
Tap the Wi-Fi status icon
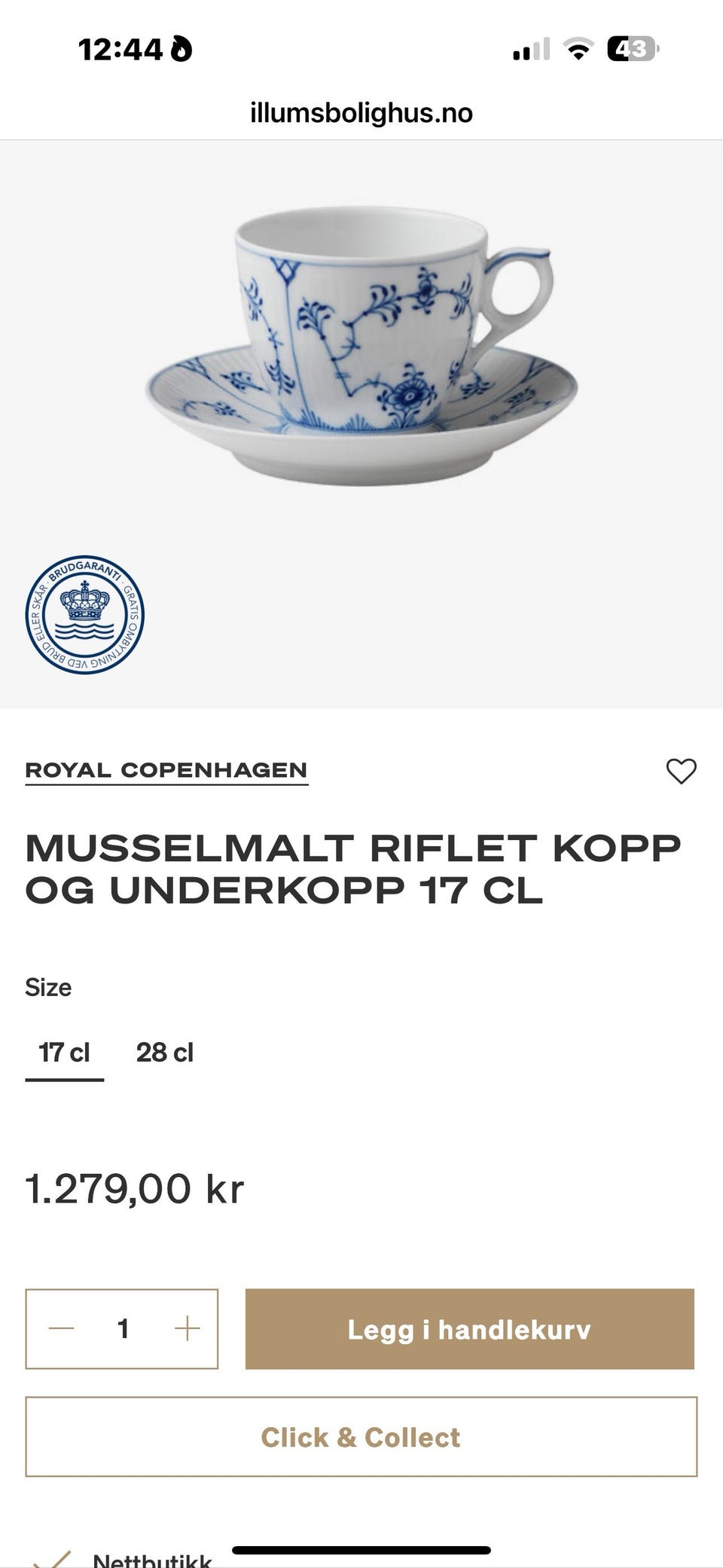(578, 50)
